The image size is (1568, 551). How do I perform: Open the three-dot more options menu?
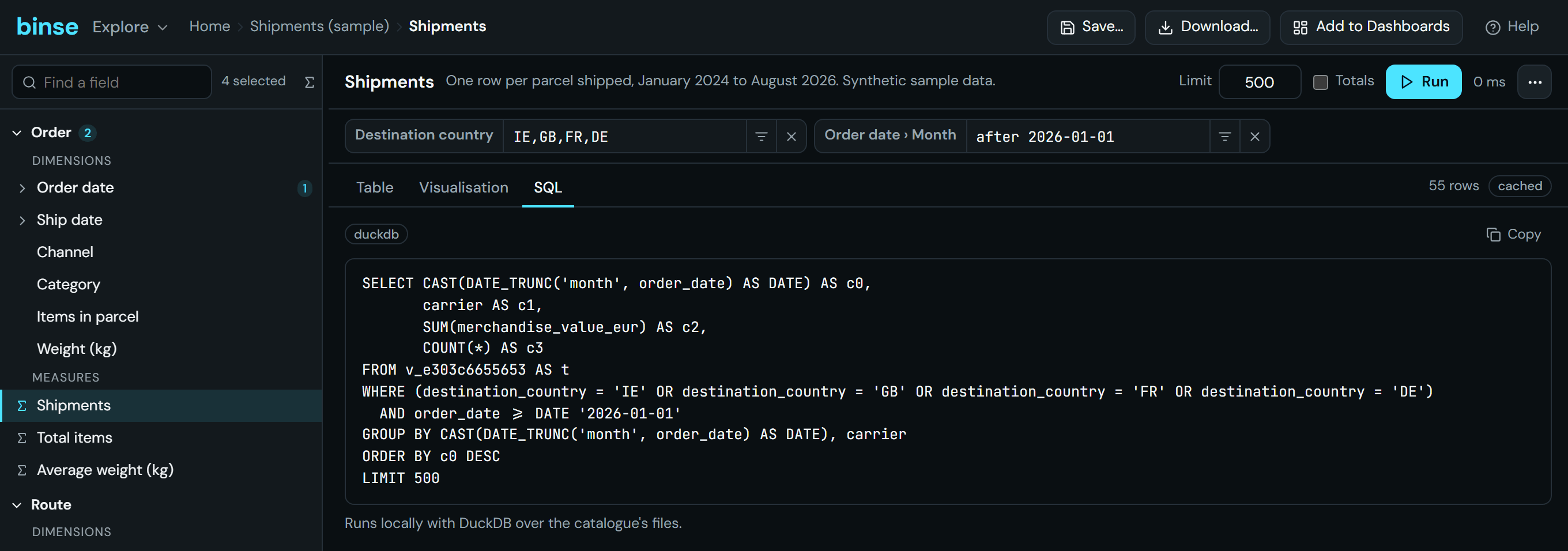pyautogui.click(x=1535, y=82)
